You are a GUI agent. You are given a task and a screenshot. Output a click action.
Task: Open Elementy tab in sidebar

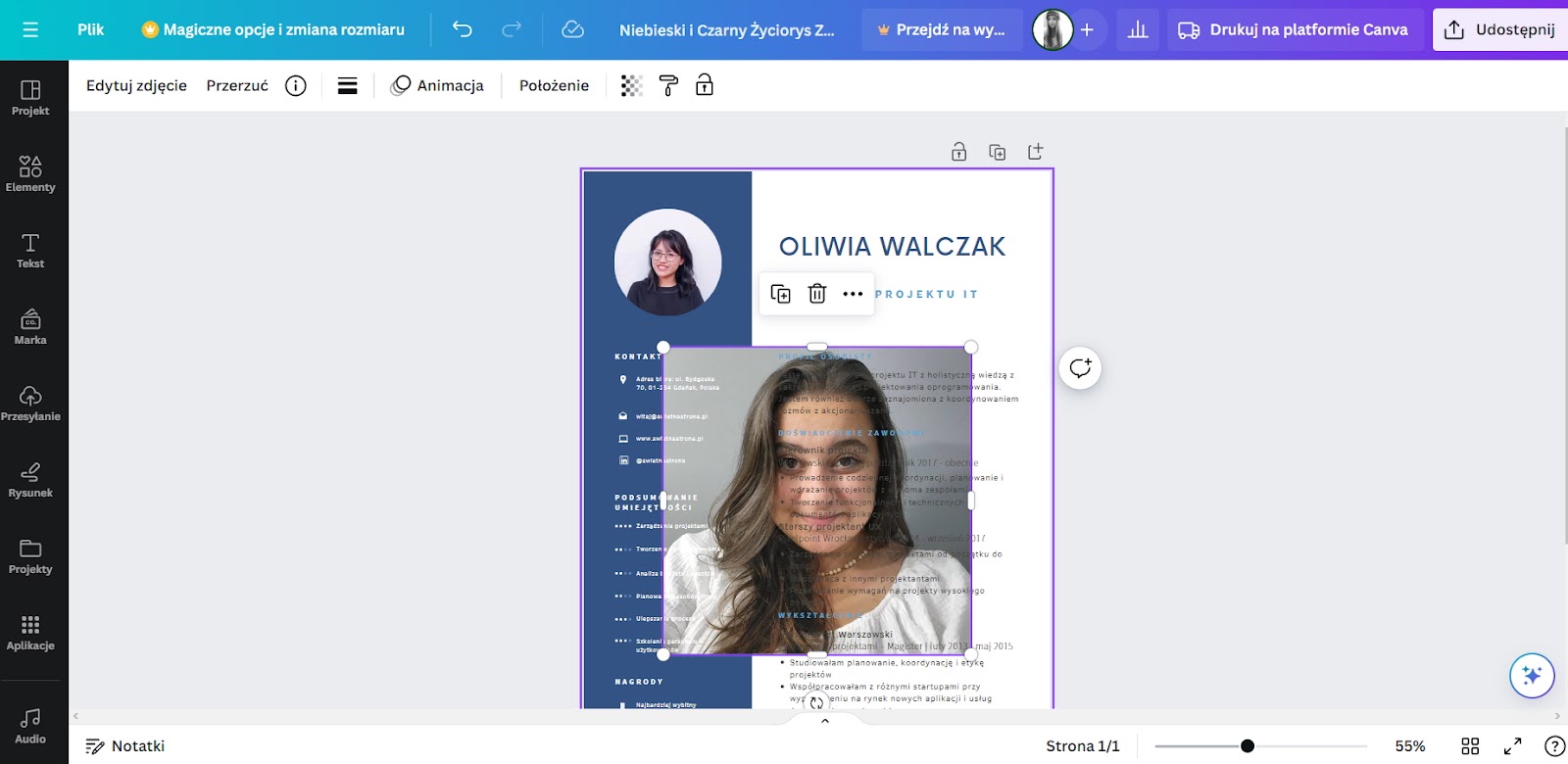[x=30, y=174]
